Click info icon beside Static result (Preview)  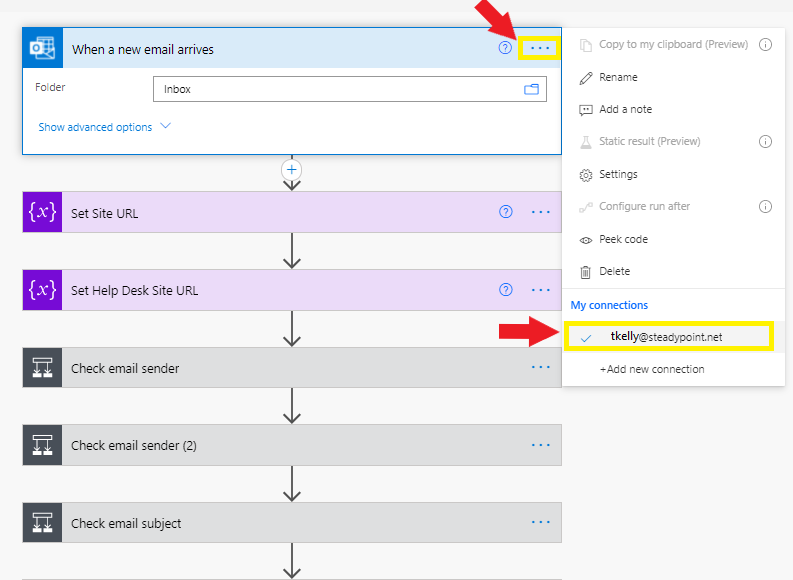765,142
